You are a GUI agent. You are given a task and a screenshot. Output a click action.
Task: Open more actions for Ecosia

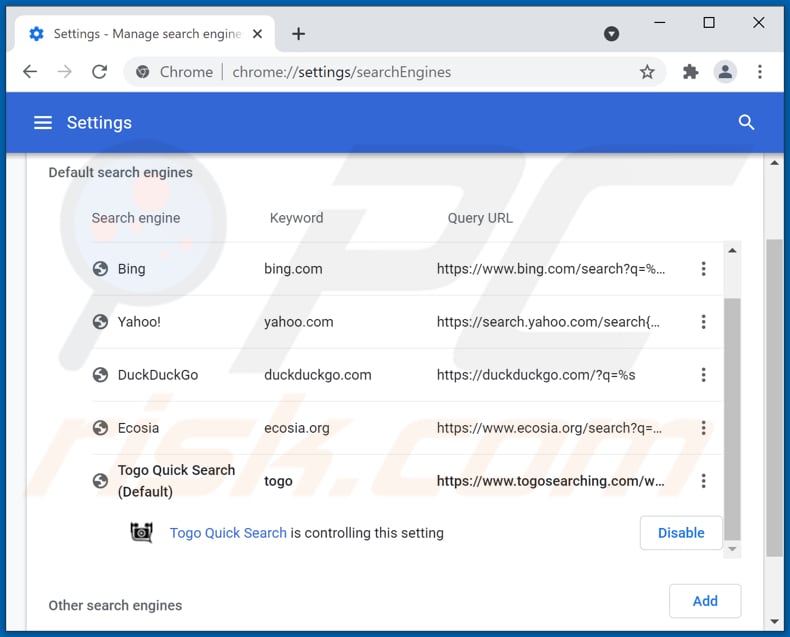pyautogui.click(x=703, y=428)
